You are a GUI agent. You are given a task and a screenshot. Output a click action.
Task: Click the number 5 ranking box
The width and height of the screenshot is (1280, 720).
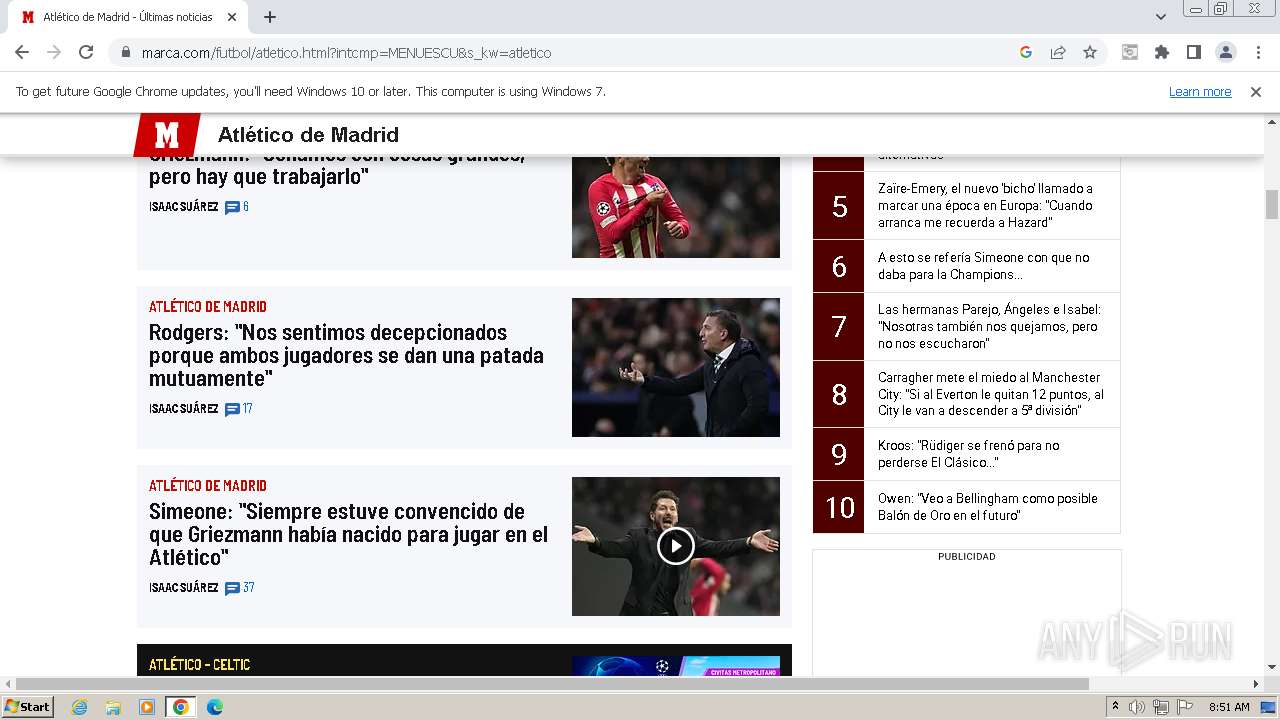click(x=839, y=206)
